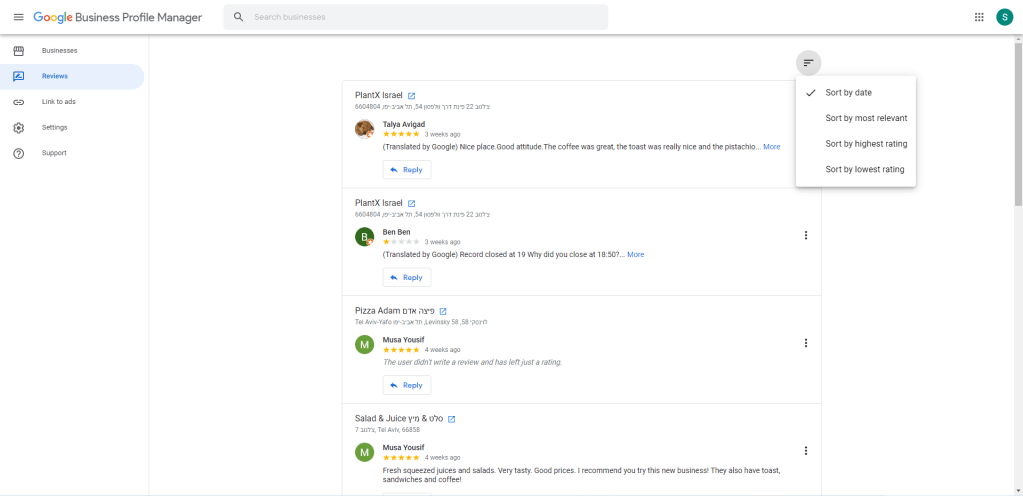The width and height of the screenshot is (1023, 496).
Task: Open Salad & Juice external link icon
Action: tap(451, 419)
